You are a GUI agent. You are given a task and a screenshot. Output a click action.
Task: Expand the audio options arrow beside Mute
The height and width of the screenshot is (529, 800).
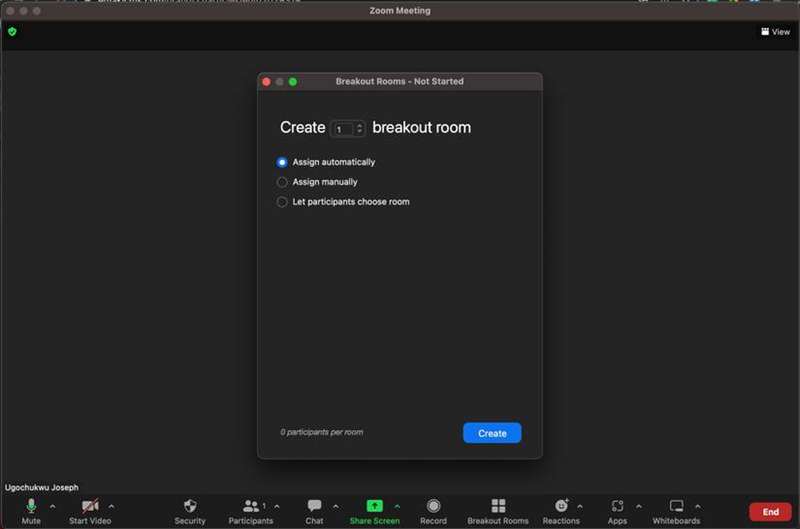pos(52,506)
